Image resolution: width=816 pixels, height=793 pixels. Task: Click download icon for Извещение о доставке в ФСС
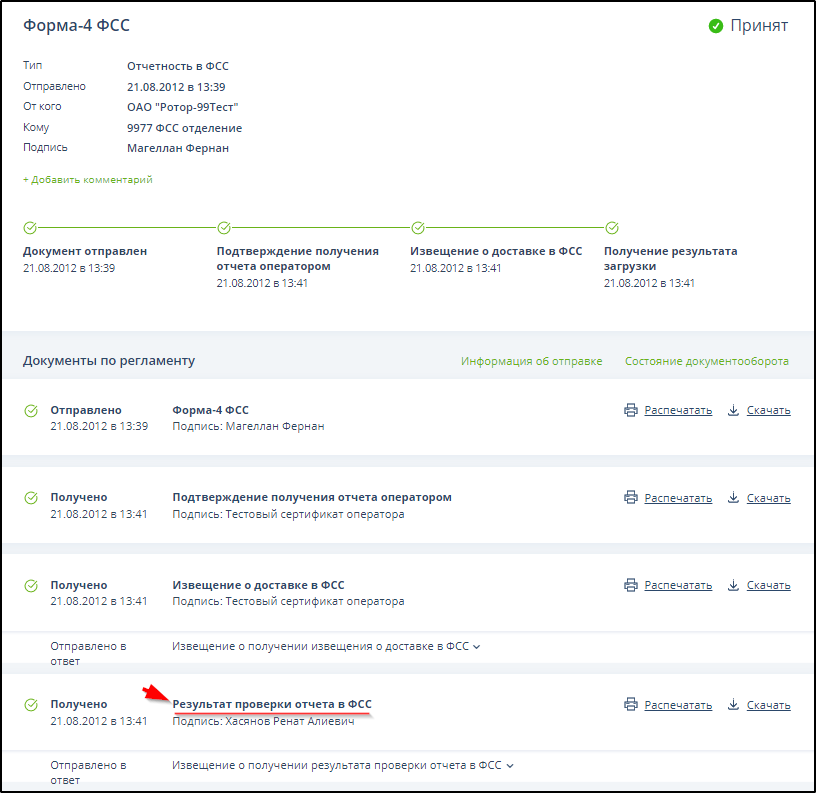click(x=733, y=585)
